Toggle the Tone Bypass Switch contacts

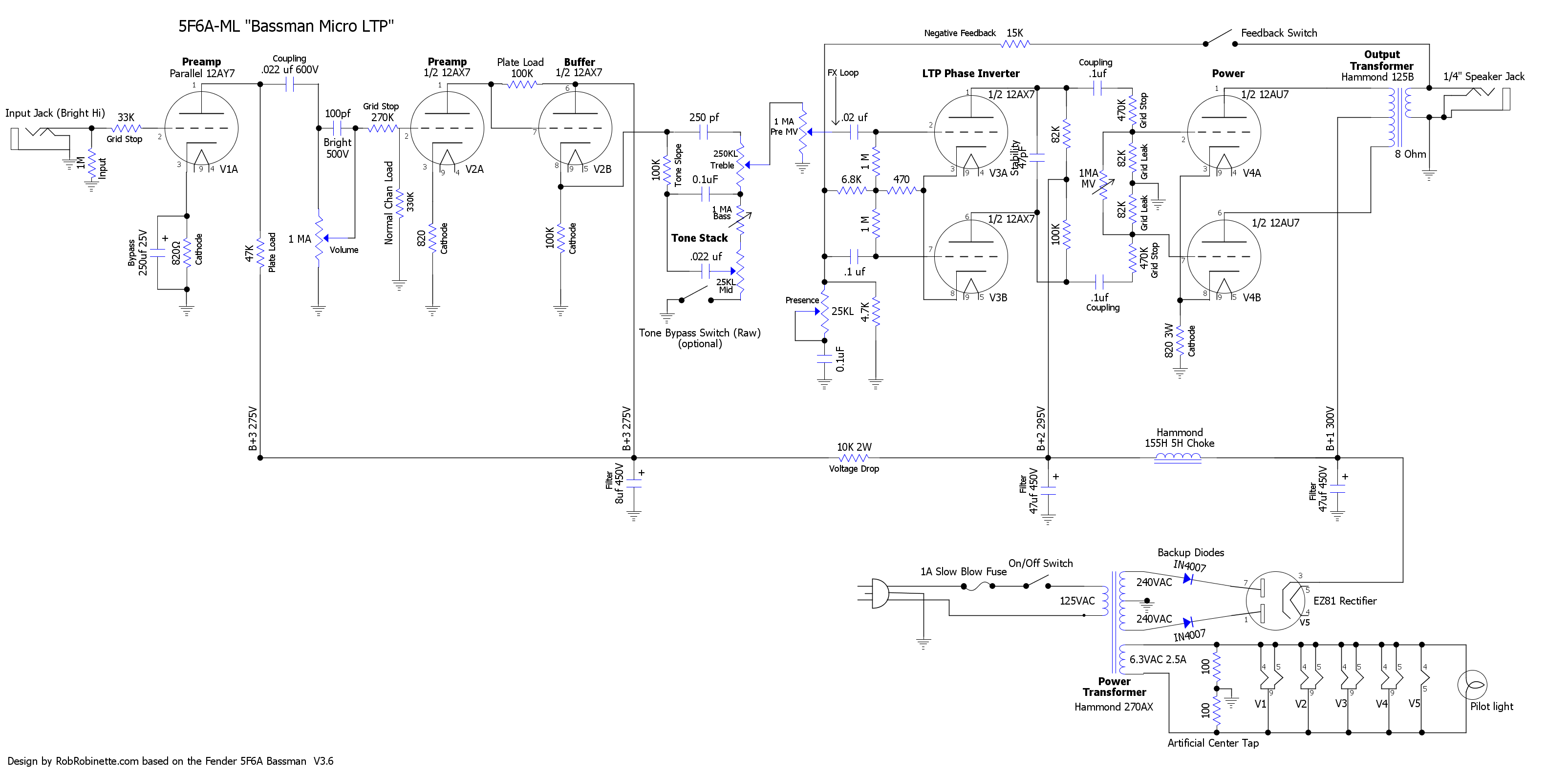click(696, 295)
